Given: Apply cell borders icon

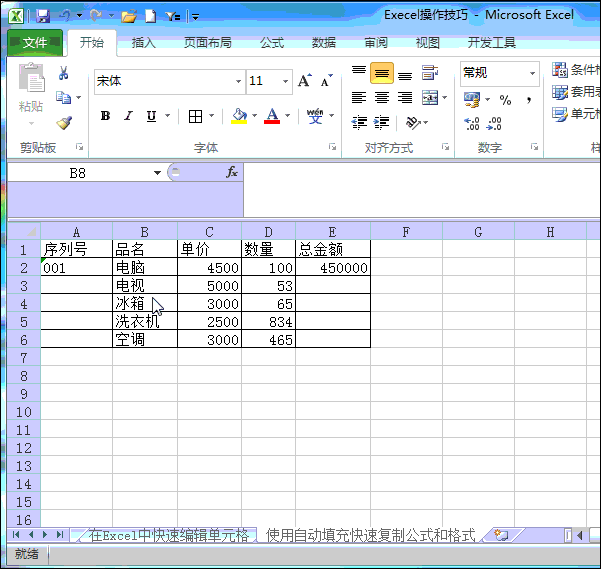Looking at the screenshot, I should coord(195,116).
